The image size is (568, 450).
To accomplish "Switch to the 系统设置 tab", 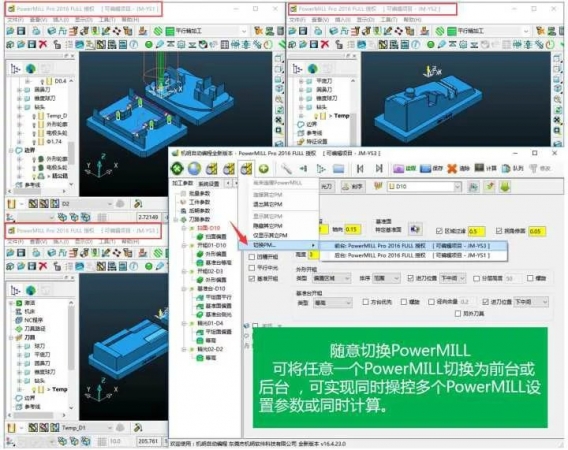I will click(209, 184).
